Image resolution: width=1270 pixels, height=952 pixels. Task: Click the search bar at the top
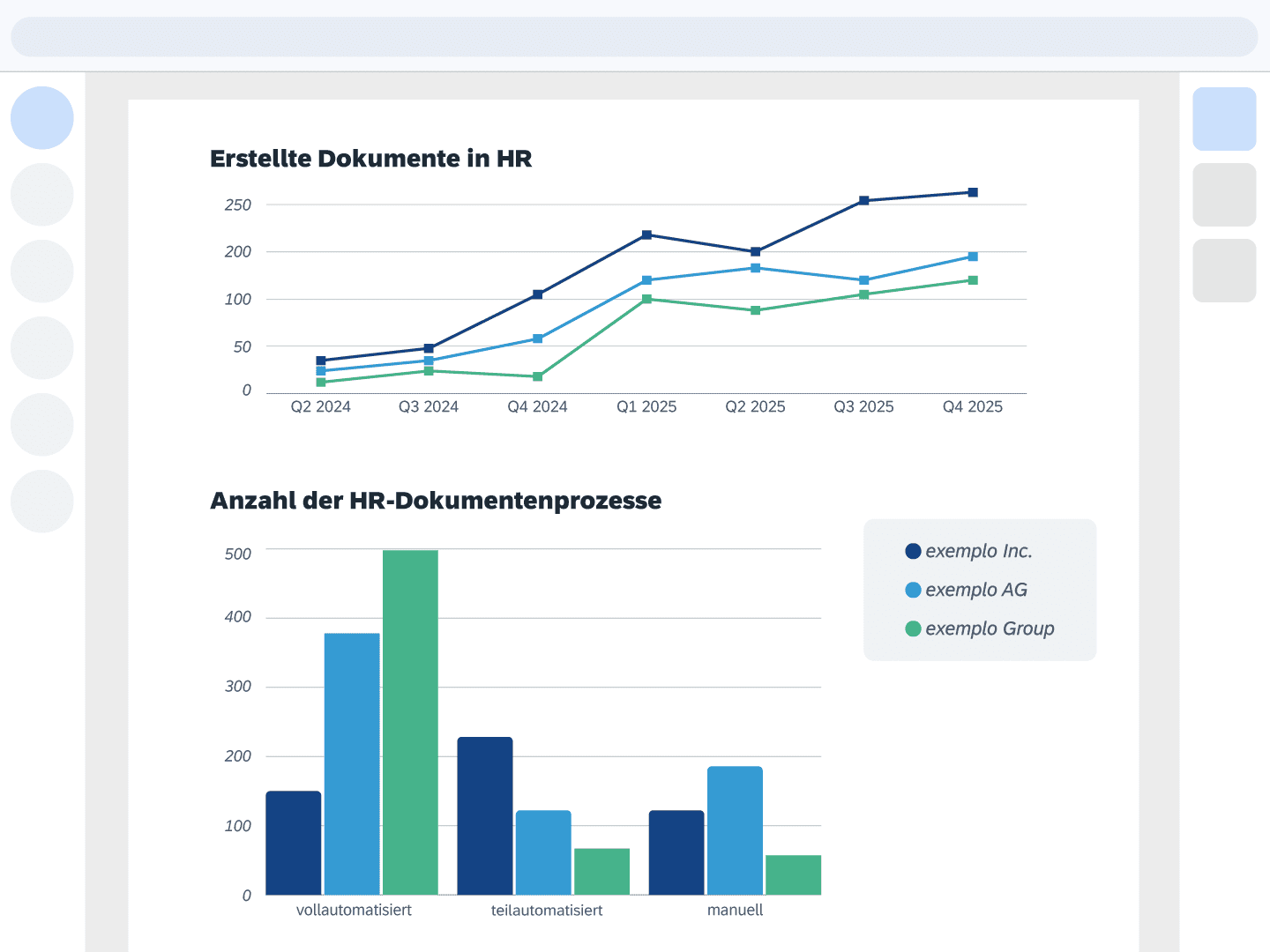point(633,36)
